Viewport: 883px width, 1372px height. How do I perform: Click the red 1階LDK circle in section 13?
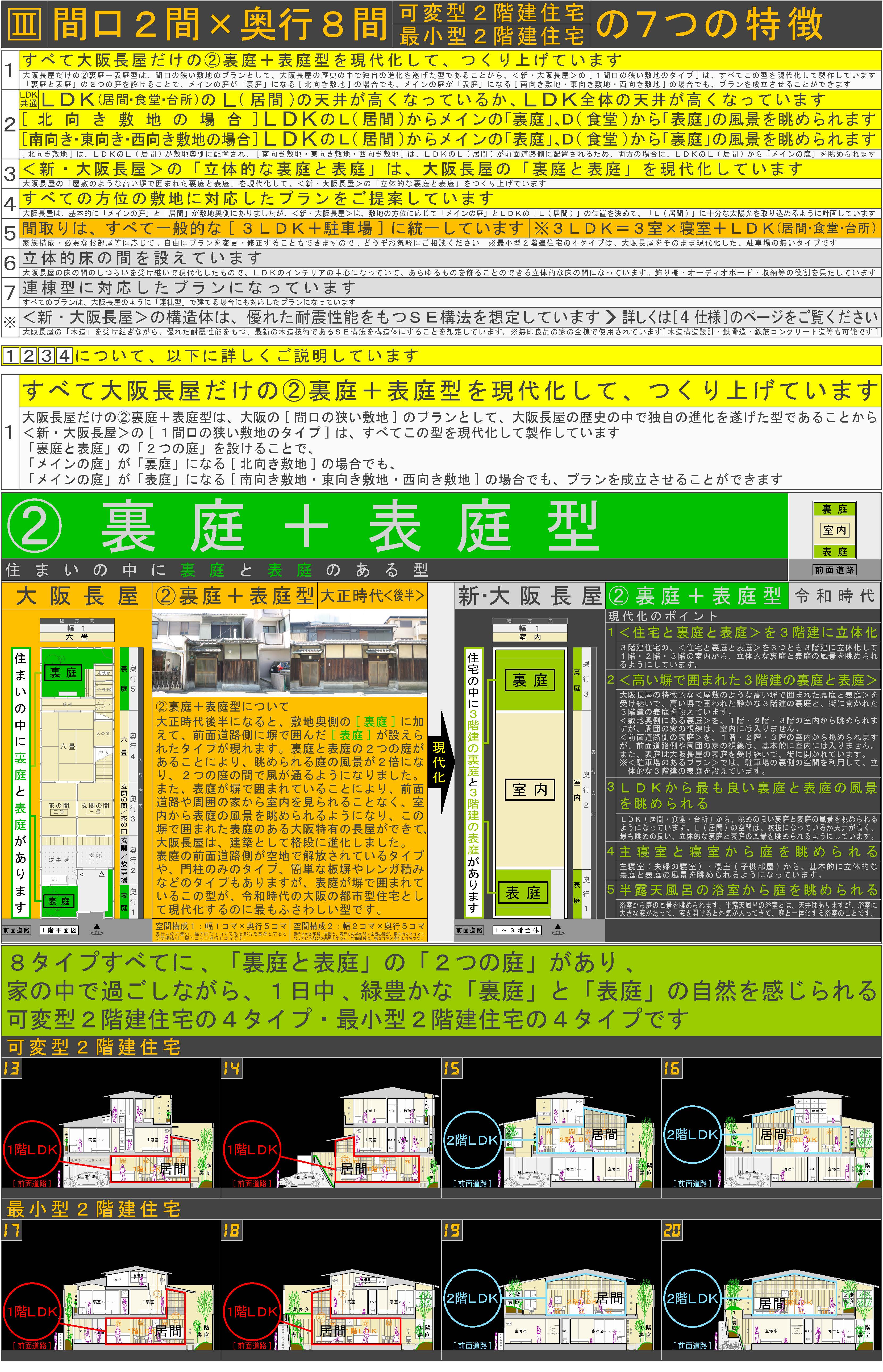(x=32, y=1150)
